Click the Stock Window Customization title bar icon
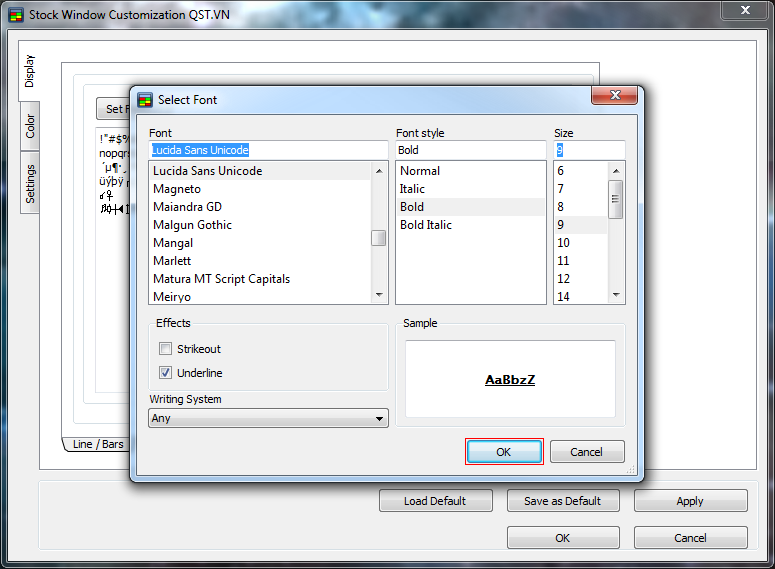775x569 pixels. (15, 15)
